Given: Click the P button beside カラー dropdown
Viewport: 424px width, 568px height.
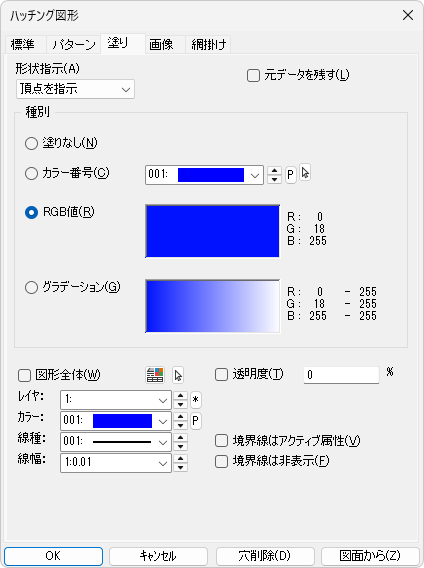Looking at the screenshot, I should [x=196, y=421].
